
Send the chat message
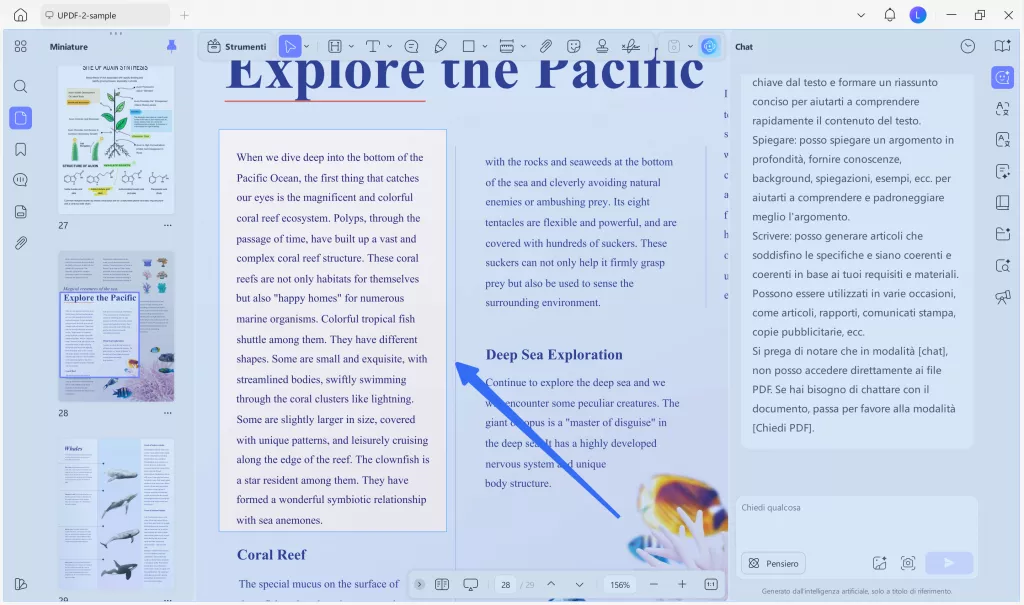coord(949,563)
